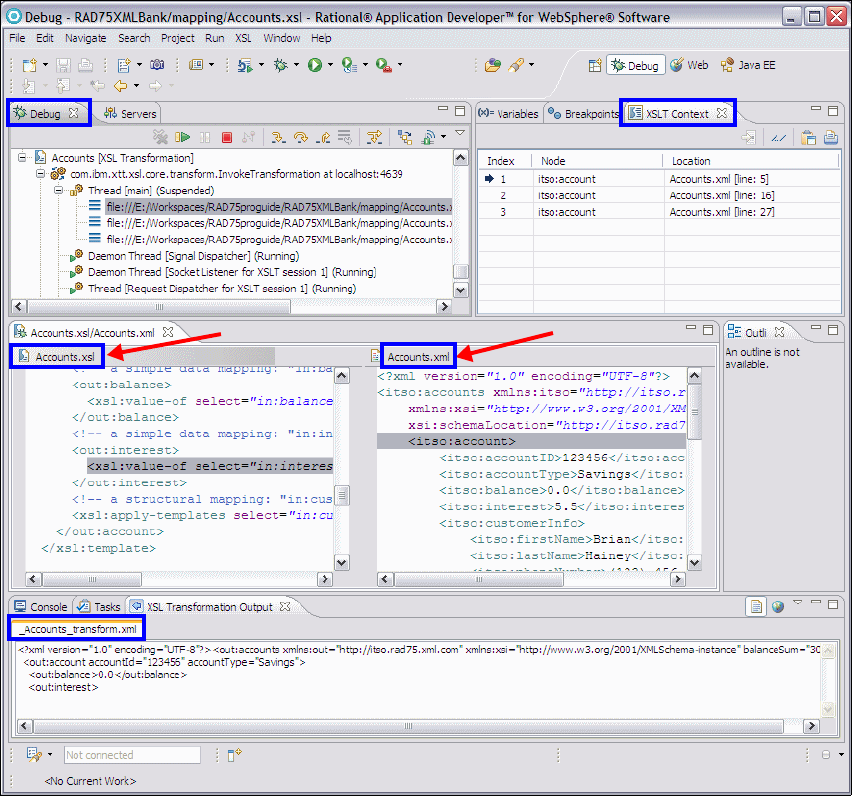Click the Resume icon in Debug view
The height and width of the screenshot is (796, 852).
point(183,137)
